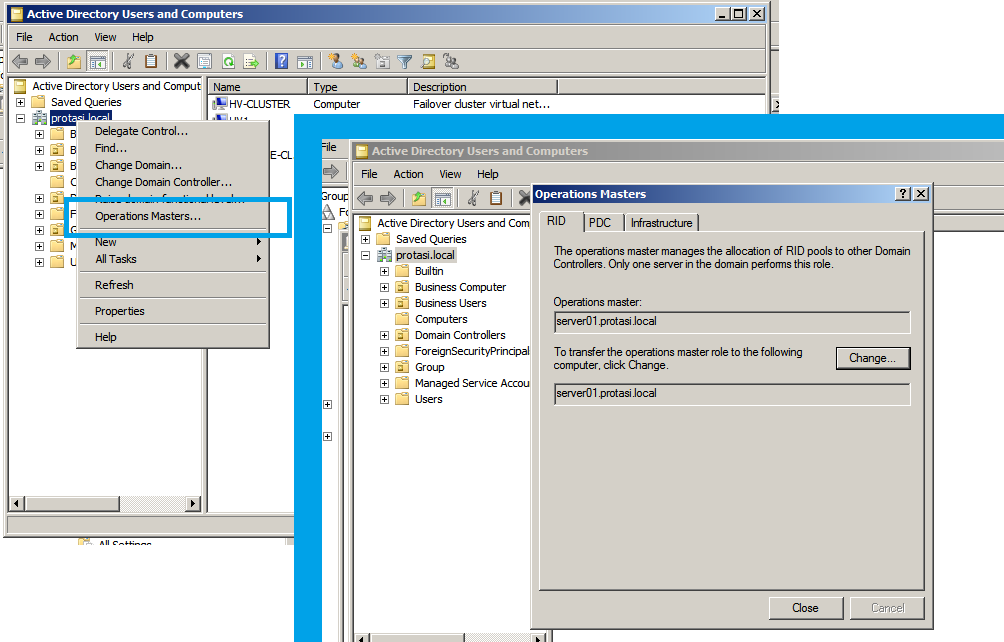The image size is (1004, 642).
Task: Click the Export List toolbar icon
Action: click(251, 61)
